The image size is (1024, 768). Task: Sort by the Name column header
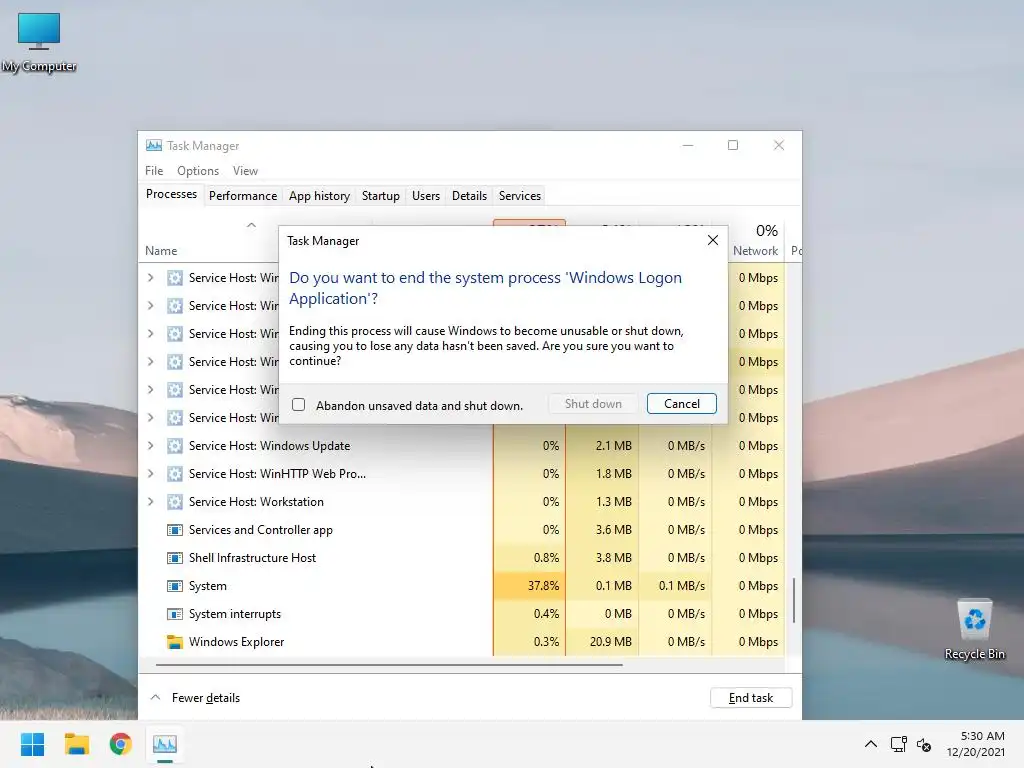161,251
